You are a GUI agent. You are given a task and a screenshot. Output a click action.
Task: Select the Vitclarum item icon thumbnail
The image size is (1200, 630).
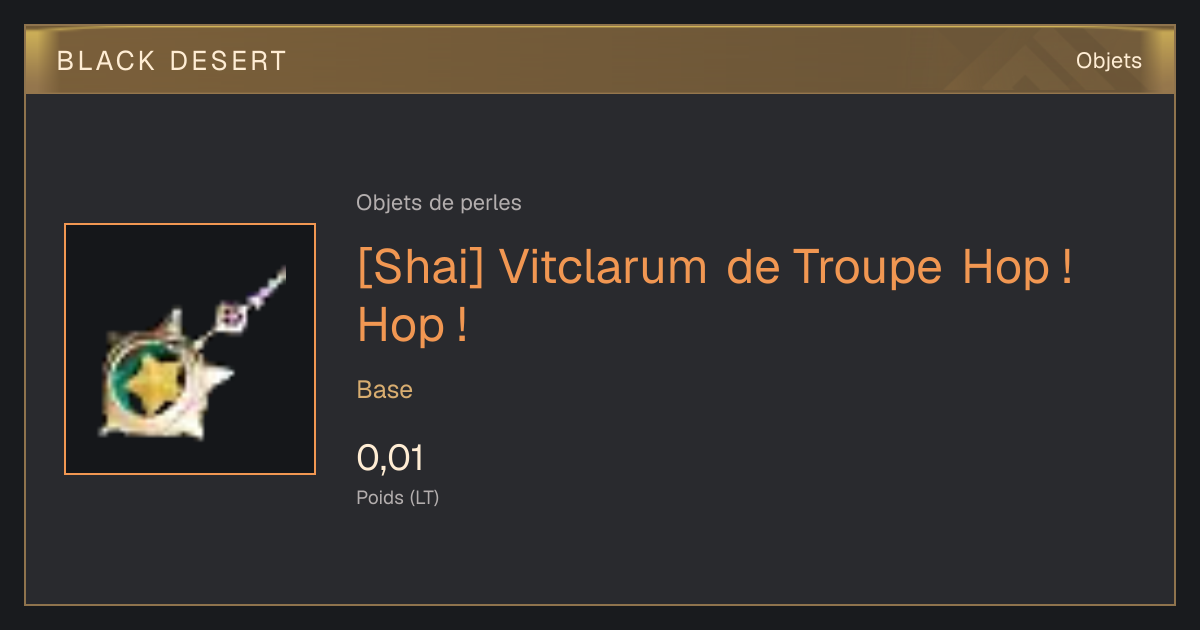190,349
